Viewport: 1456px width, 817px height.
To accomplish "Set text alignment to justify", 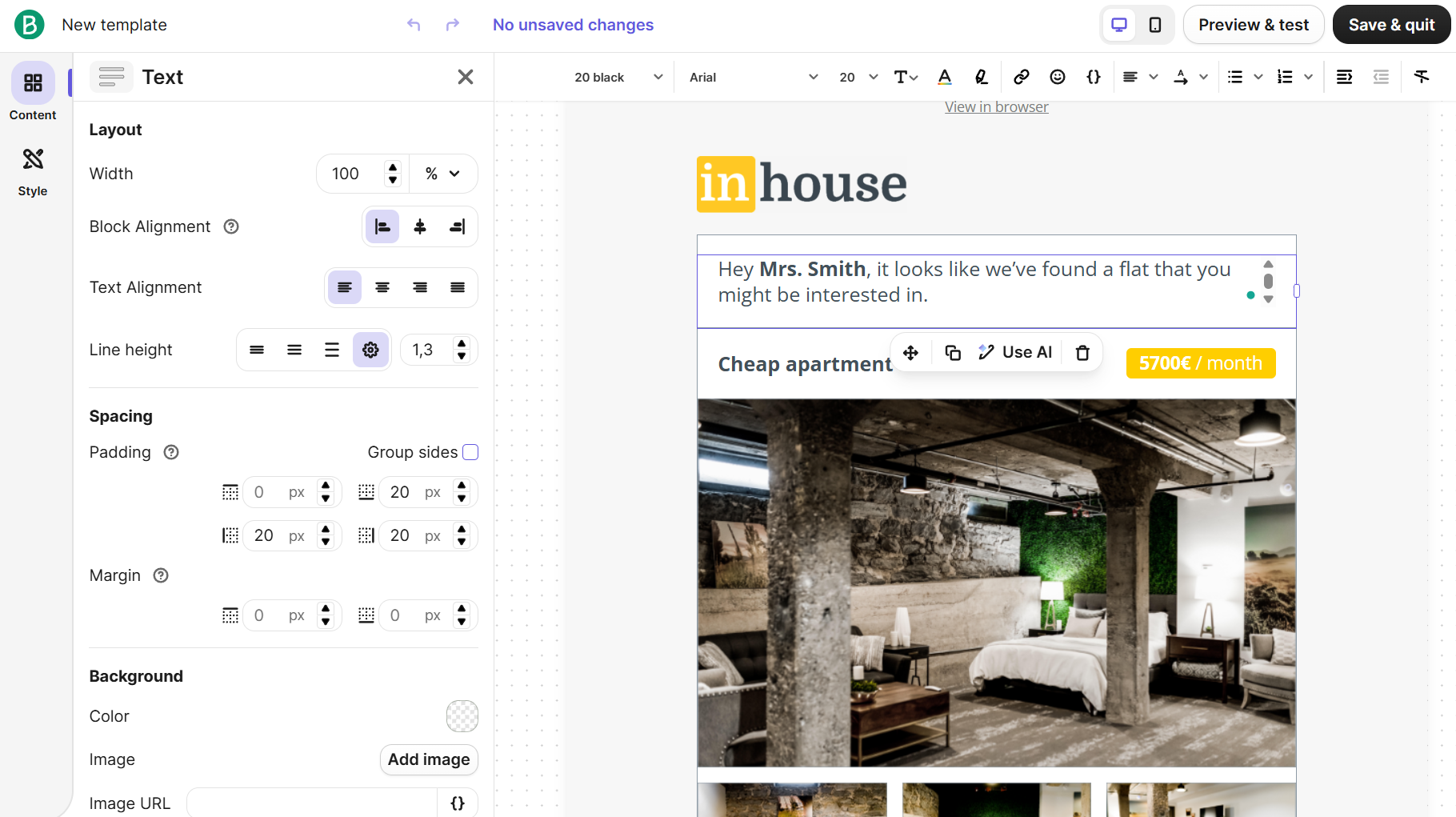I will [x=458, y=288].
